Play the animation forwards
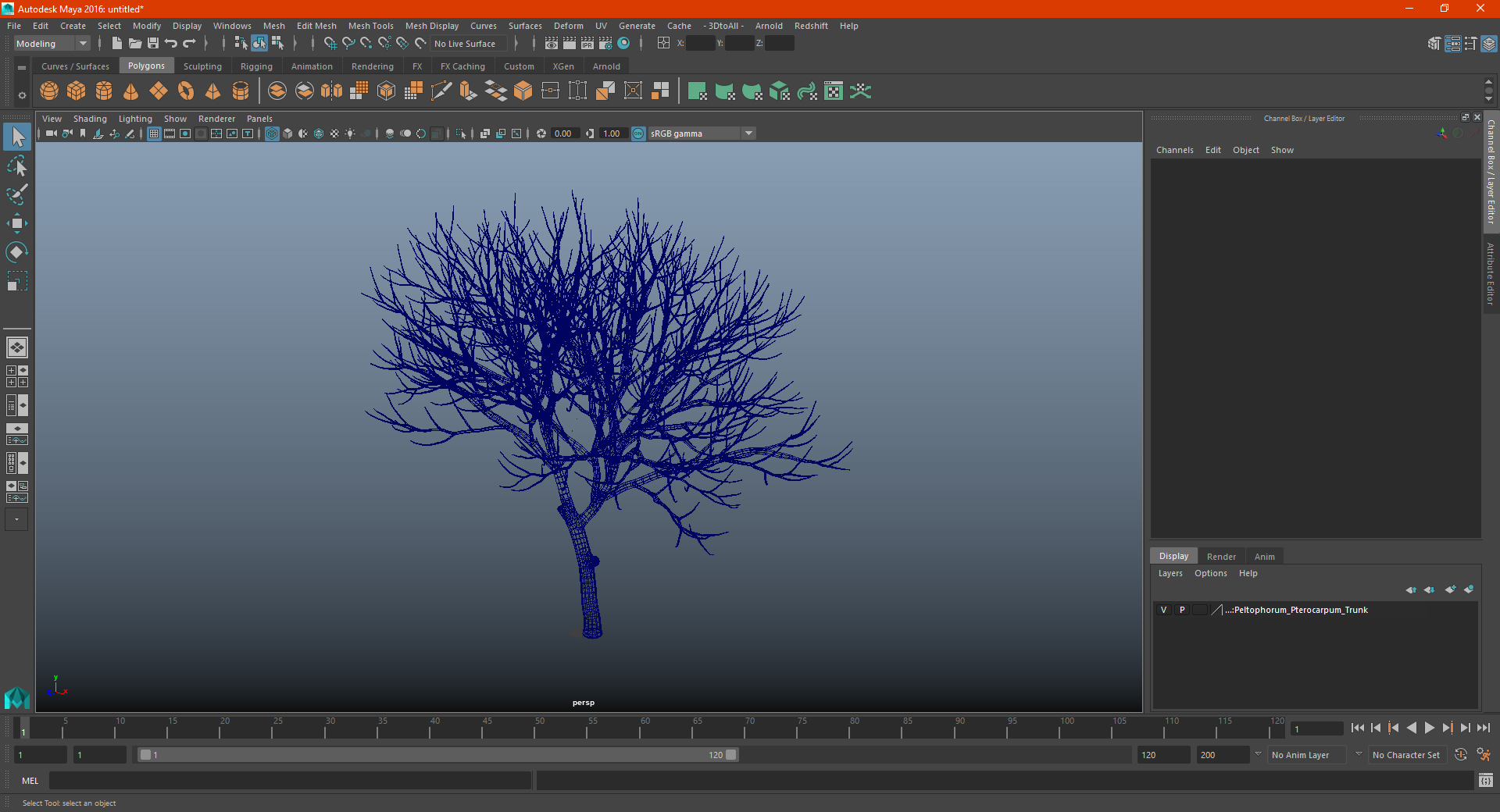Screen dimensions: 1500x812 tap(1429, 728)
